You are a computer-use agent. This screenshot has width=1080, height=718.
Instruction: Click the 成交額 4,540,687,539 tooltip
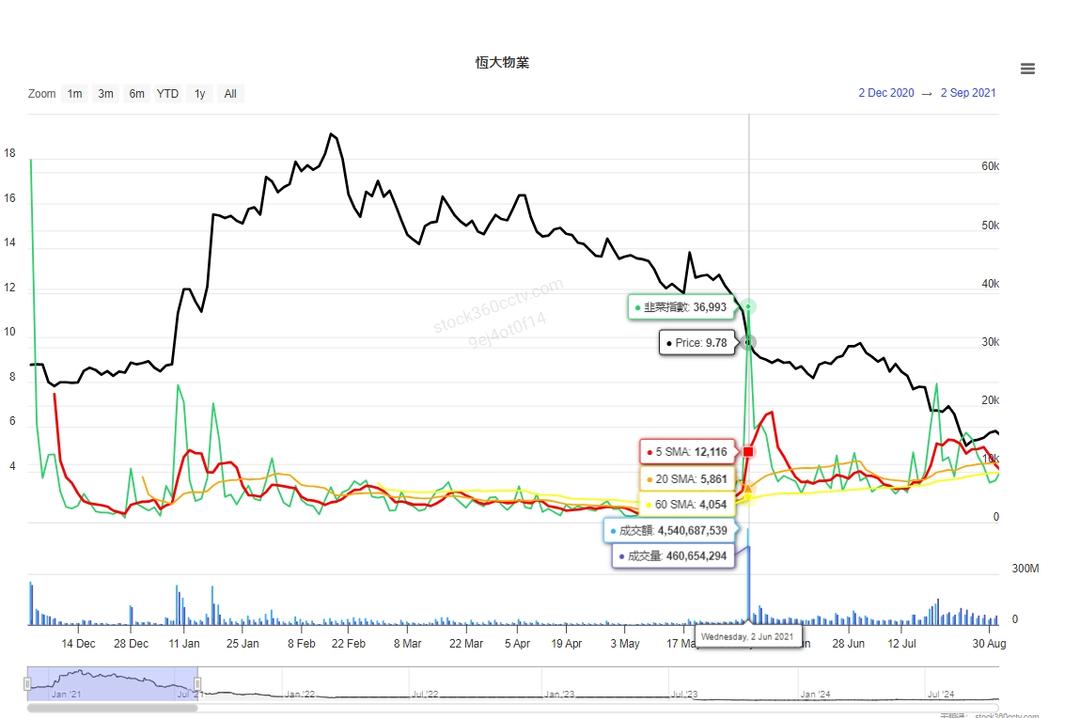[669, 531]
